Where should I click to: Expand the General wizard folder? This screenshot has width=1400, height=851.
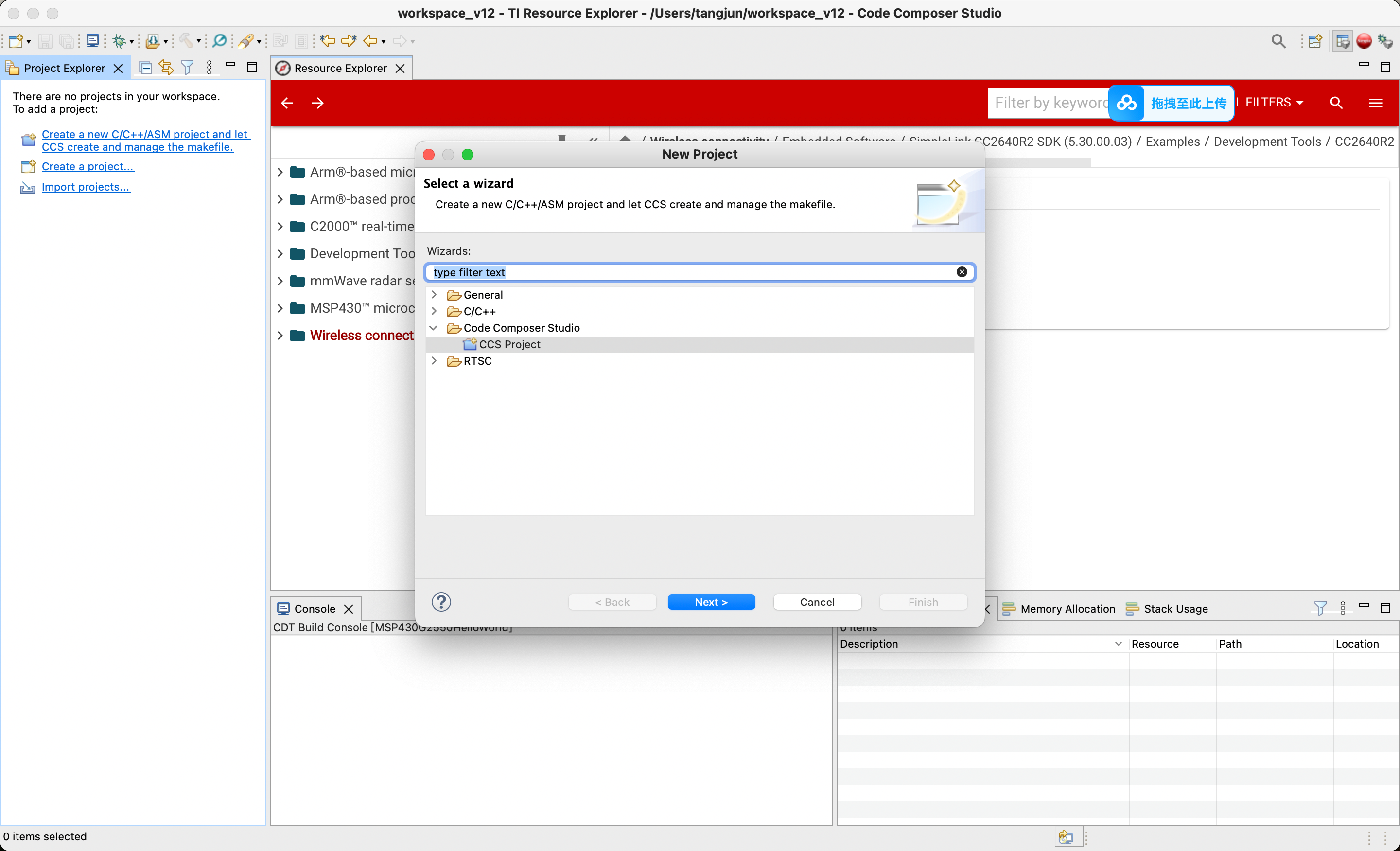pyautogui.click(x=434, y=295)
